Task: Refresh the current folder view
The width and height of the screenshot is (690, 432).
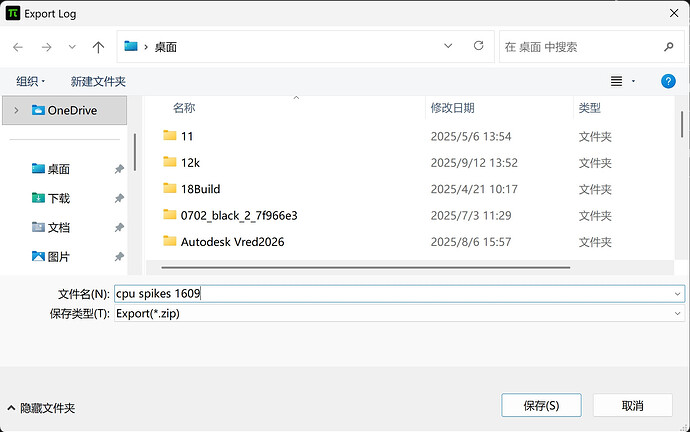Action: pyautogui.click(x=479, y=46)
